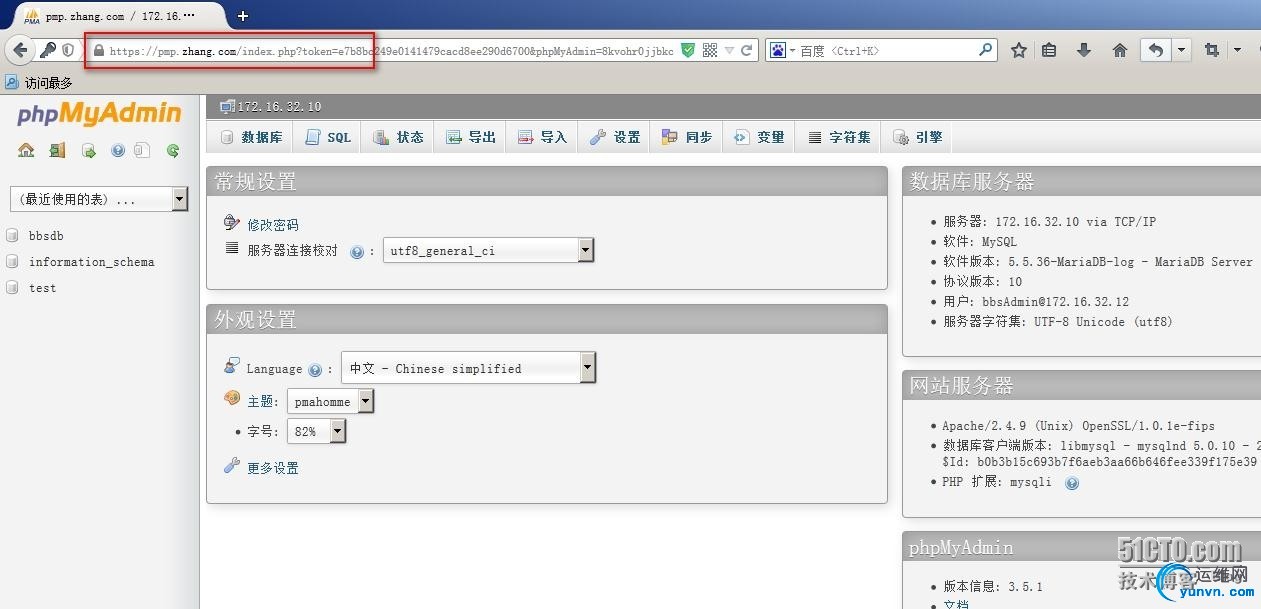Click the browser home icon in toolbar
The height and width of the screenshot is (609, 1261).
(x=1120, y=50)
